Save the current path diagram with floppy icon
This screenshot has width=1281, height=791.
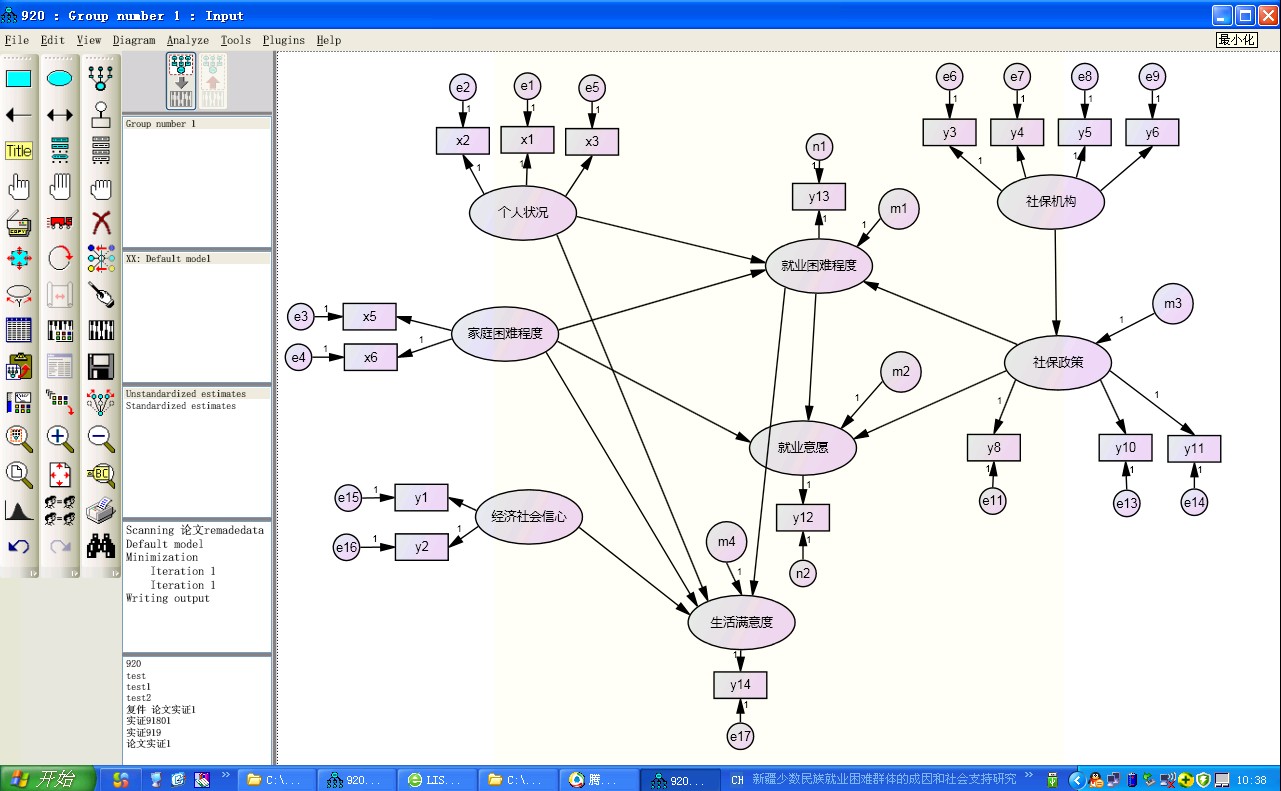pyautogui.click(x=100, y=366)
